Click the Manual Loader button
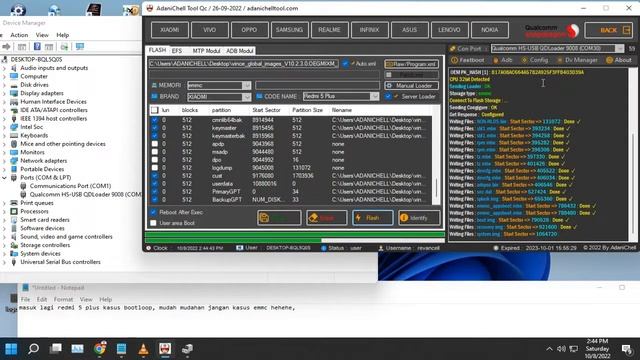The width and height of the screenshot is (640, 360). coord(411,86)
